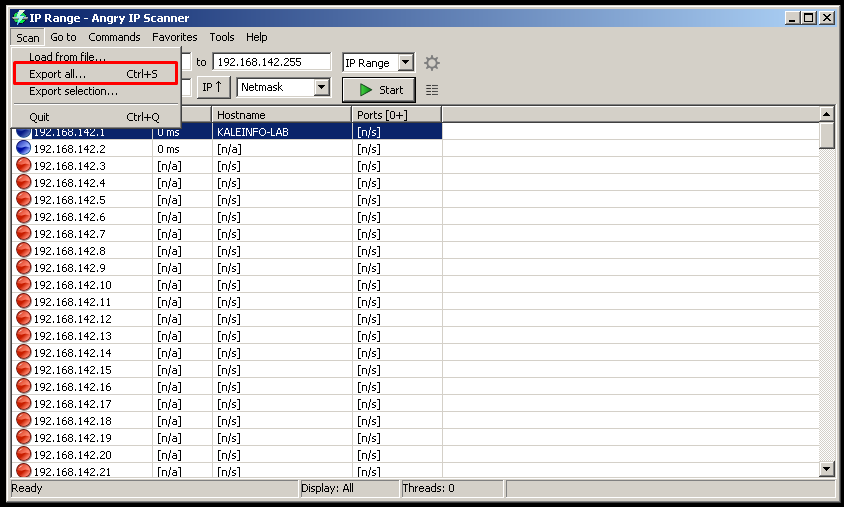844x507 pixels.
Task: Click the red status icon for 192.168.142.4
Action: coord(23,182)
